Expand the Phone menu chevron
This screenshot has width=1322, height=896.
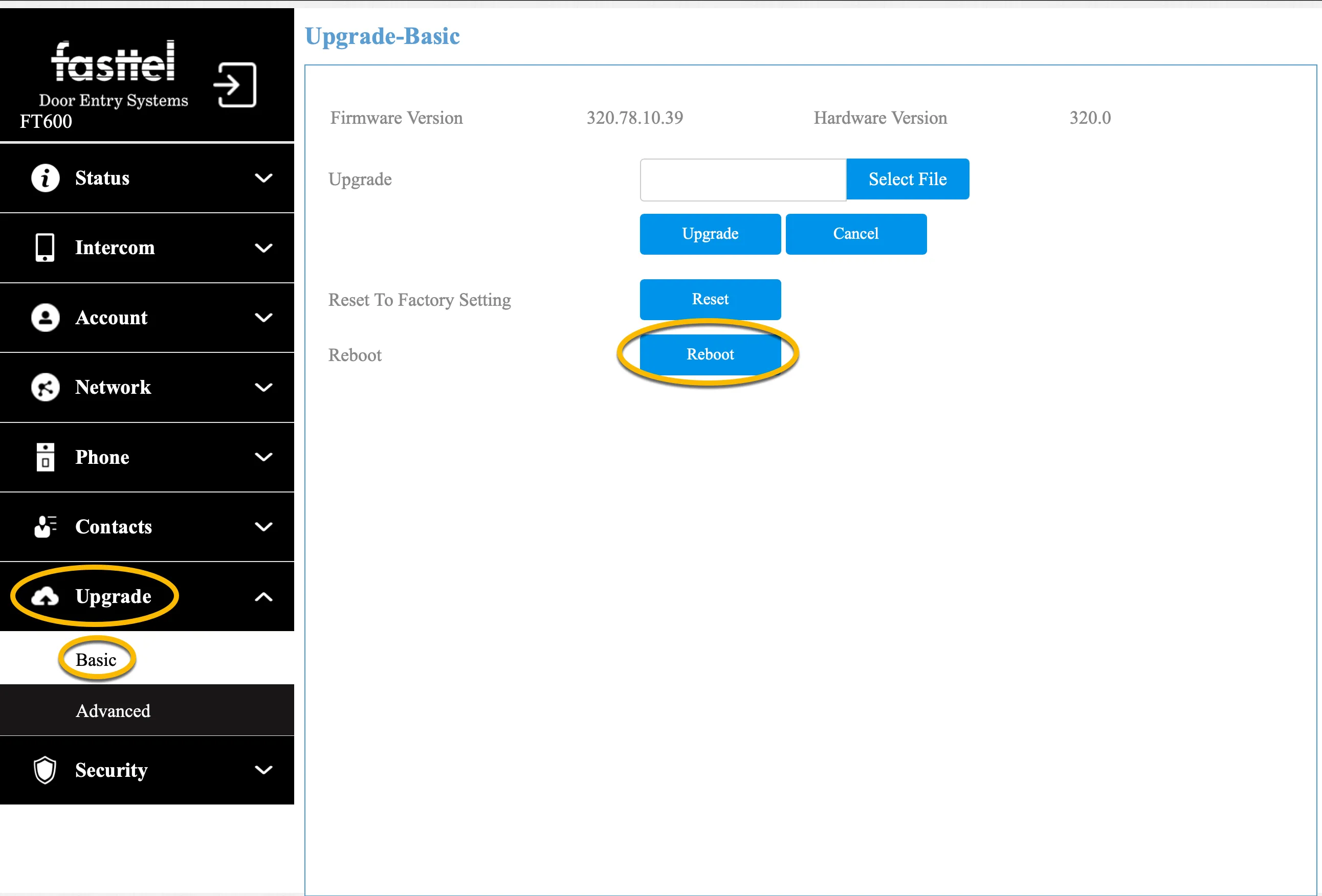coord(263,457)
